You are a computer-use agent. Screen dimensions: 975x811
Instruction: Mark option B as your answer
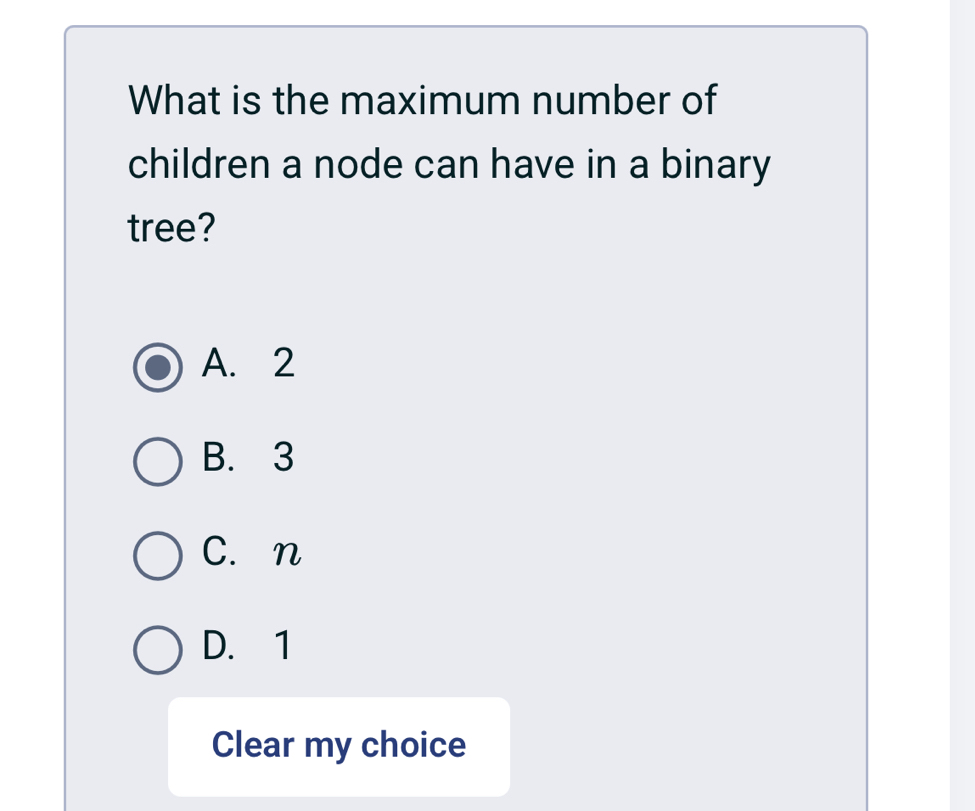(157, 463)
